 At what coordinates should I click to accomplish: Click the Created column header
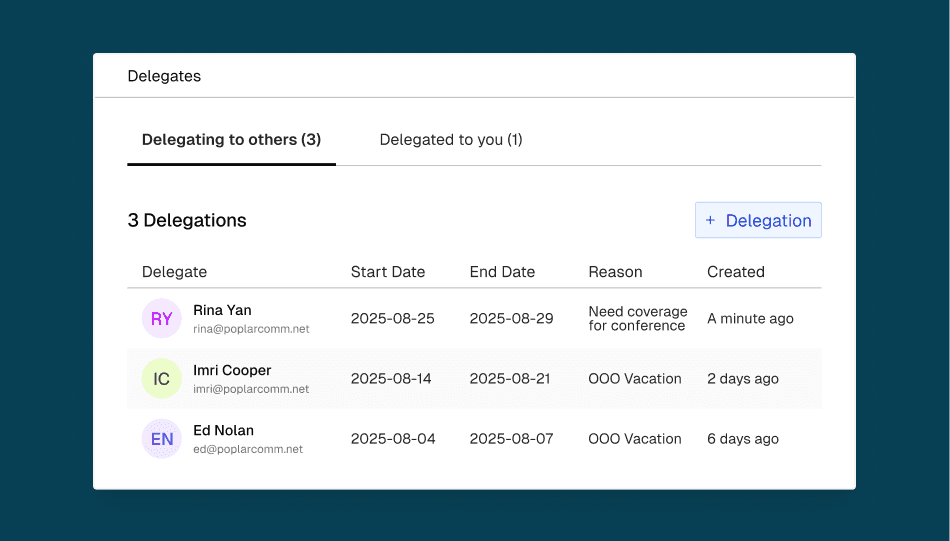point(735,272)
